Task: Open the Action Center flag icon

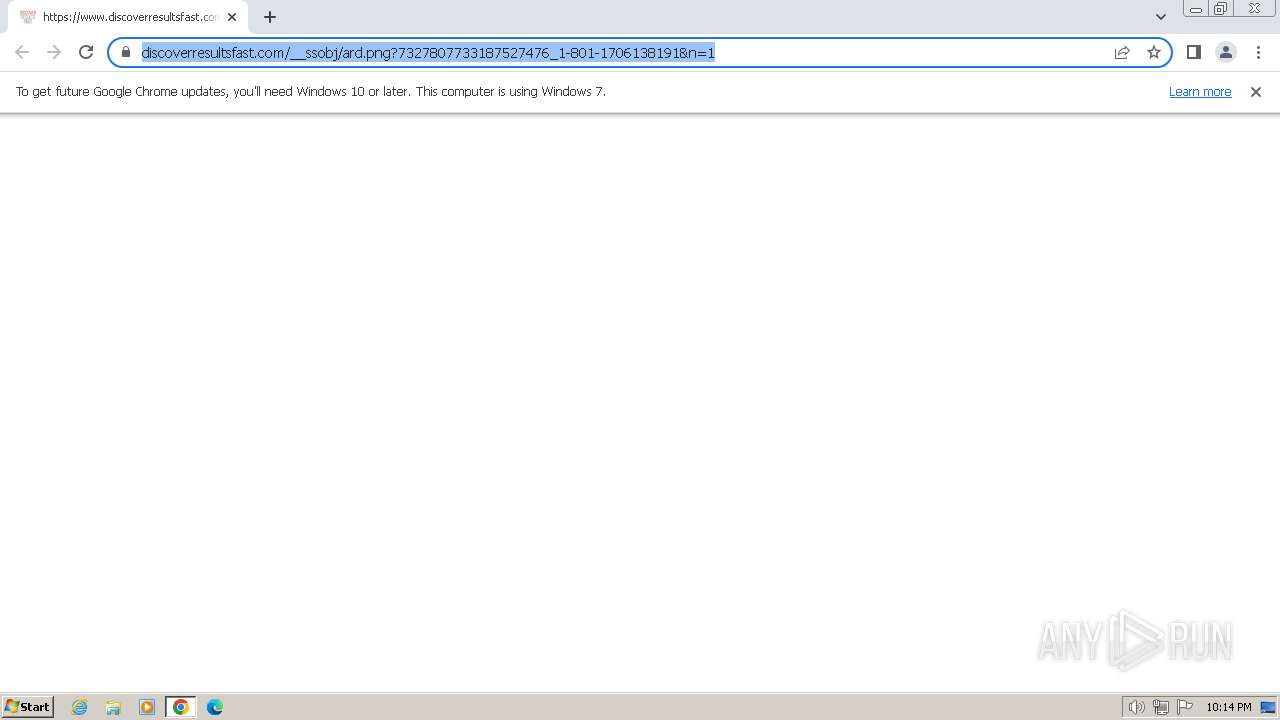Action: click(1185, 707)
